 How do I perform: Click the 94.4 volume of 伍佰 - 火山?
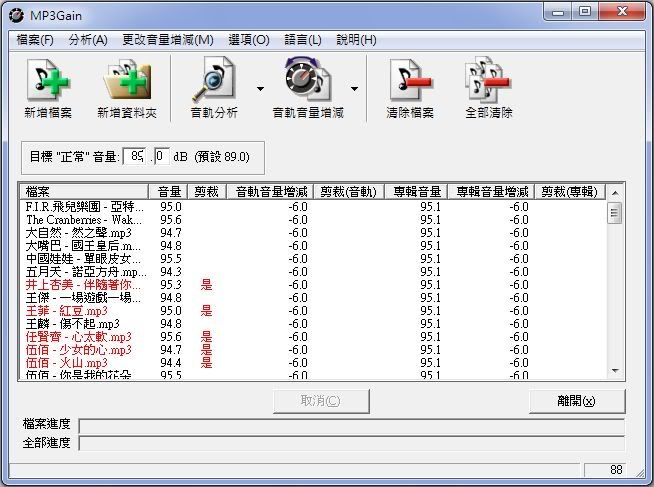(171, 363)
